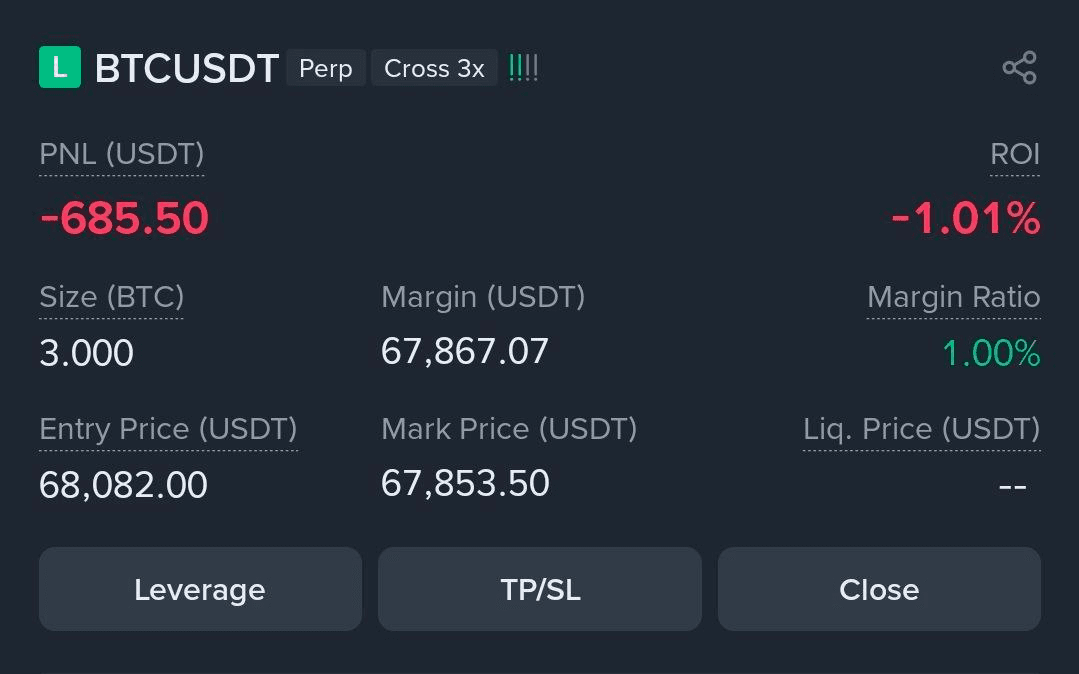This screenshot has height=674, width=1079.
Task: Click the -1.01% ROI value
Action: click(965, 218)
